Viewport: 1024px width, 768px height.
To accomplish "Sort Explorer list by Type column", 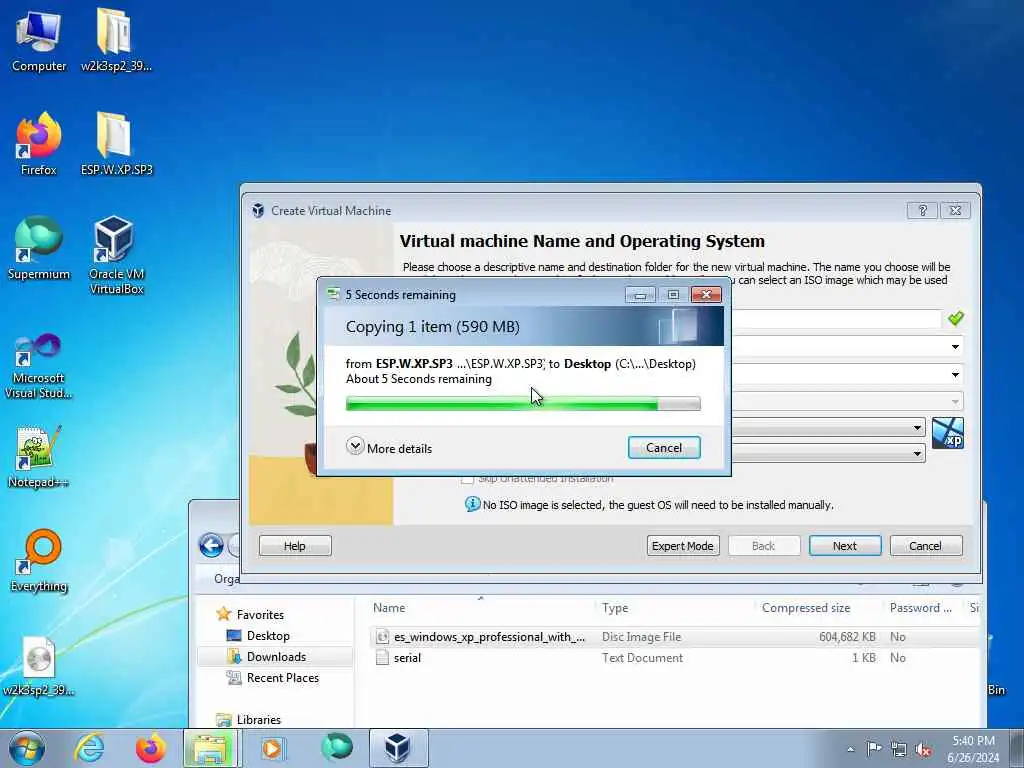I will tap(615, 608).
